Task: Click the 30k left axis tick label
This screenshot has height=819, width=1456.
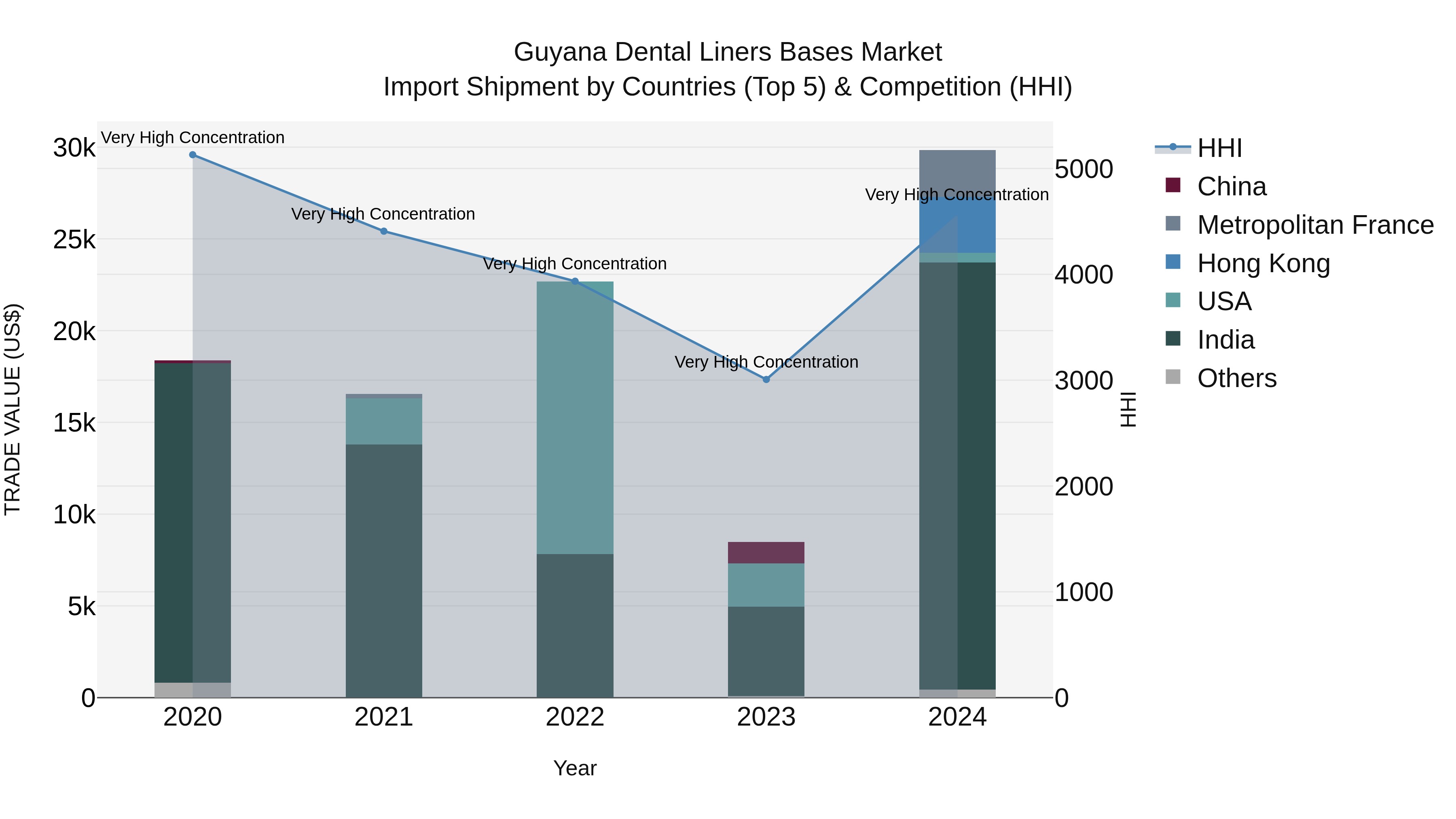Action: [x=74, y=148]
